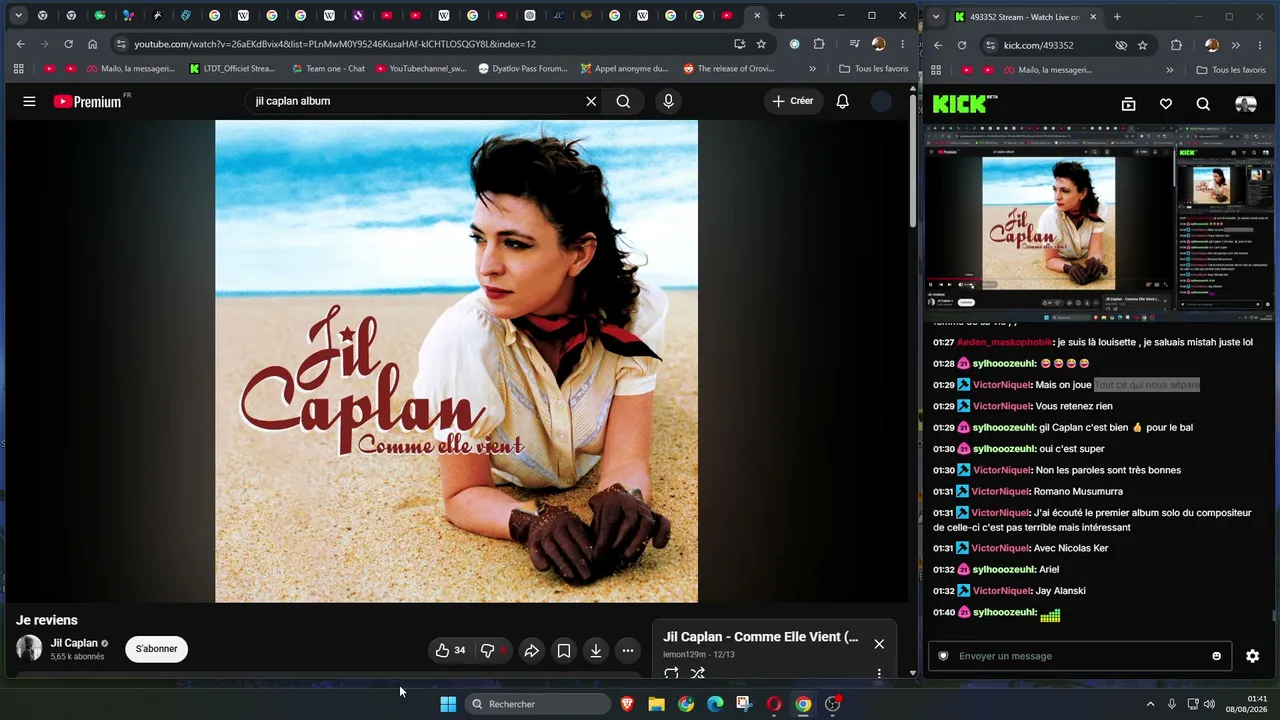
Task: Close the Jil Caplan playlist panel
Action: [x=879, y=644]
